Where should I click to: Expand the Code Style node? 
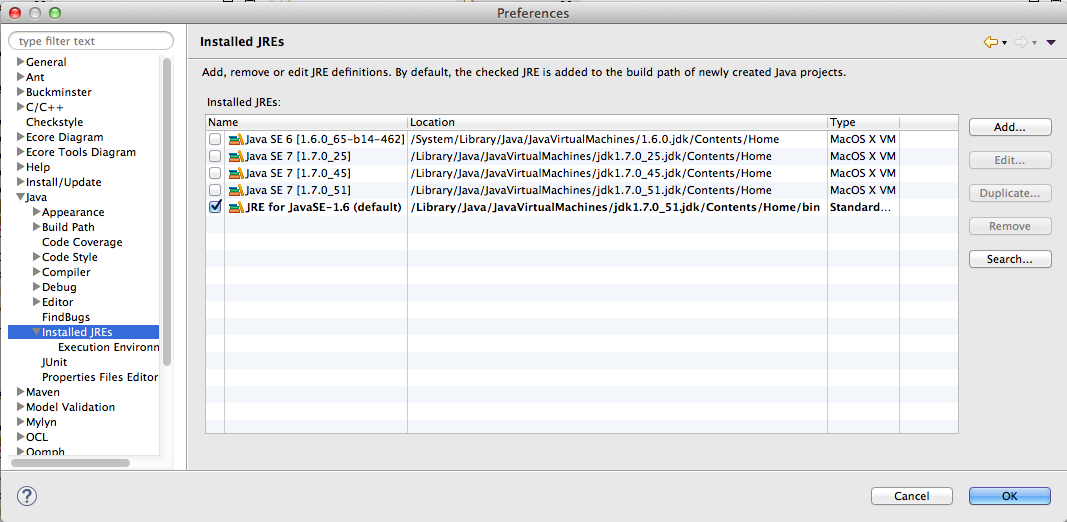pos(37,257)
